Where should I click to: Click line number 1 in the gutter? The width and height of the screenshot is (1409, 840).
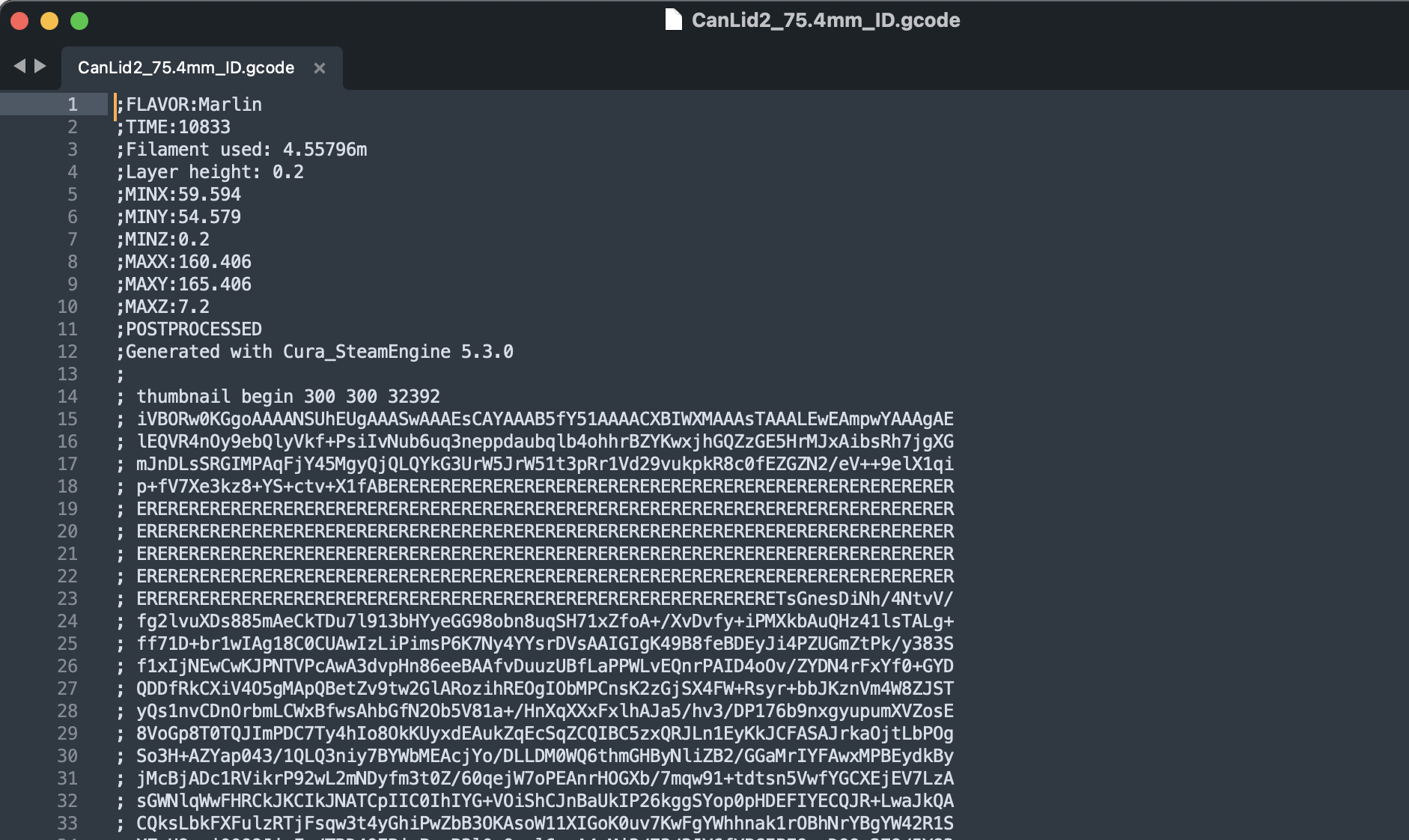coord(72,105)
